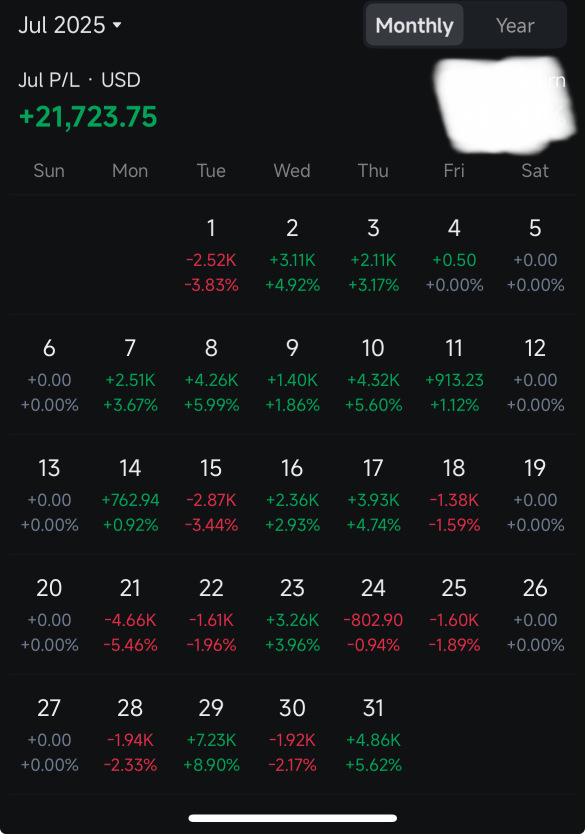Open July 29 with +7.23K gain
585x834 pixels.
211,736
